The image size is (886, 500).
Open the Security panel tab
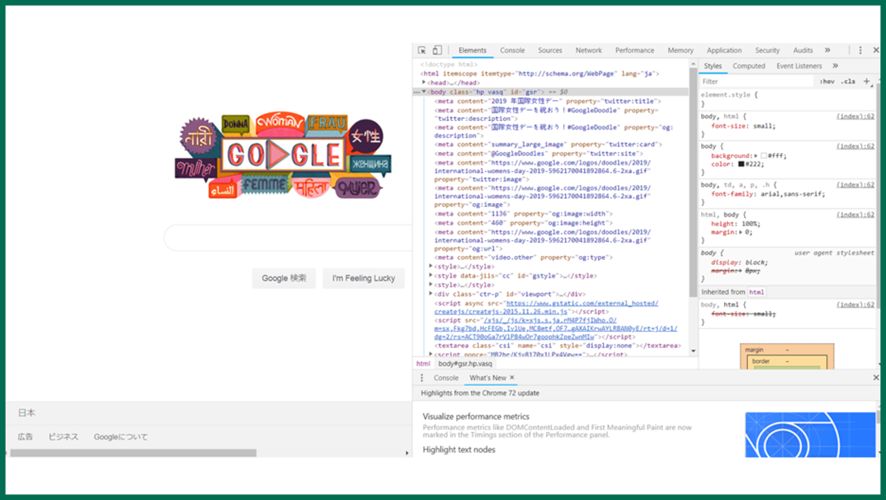[767, 50]
